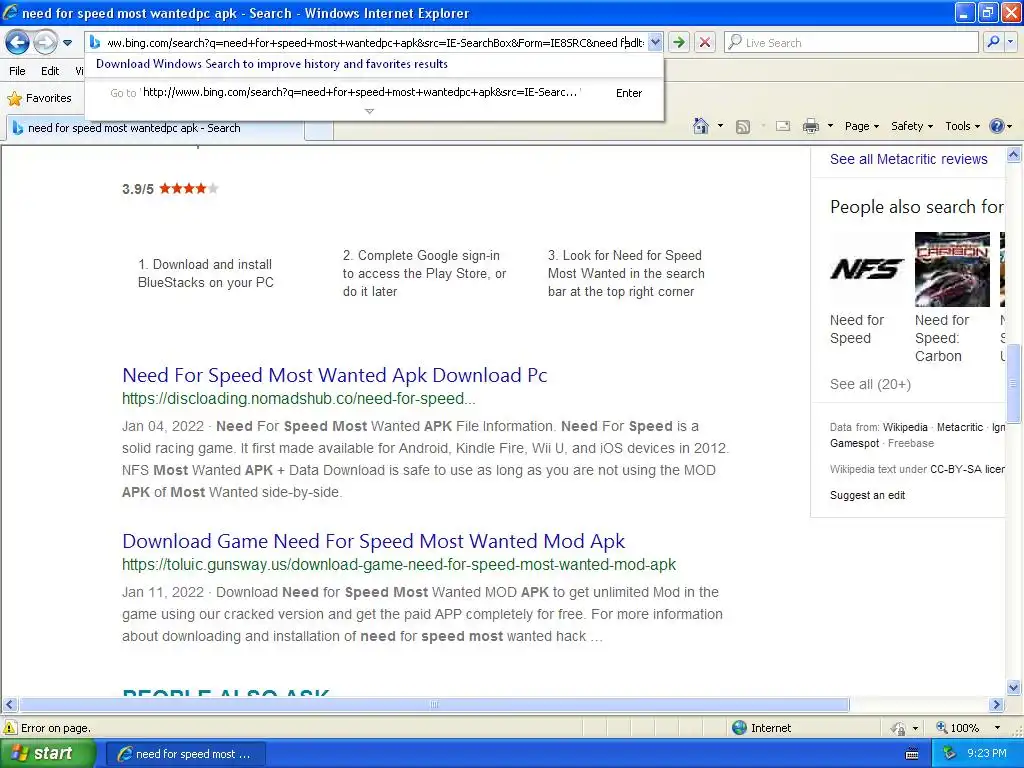Viewport: 1024px width, 768px height.
Task: Select the 'need for speed most wantedpc apk' tab
Action: pyautogui.click(x=154, y=128)
